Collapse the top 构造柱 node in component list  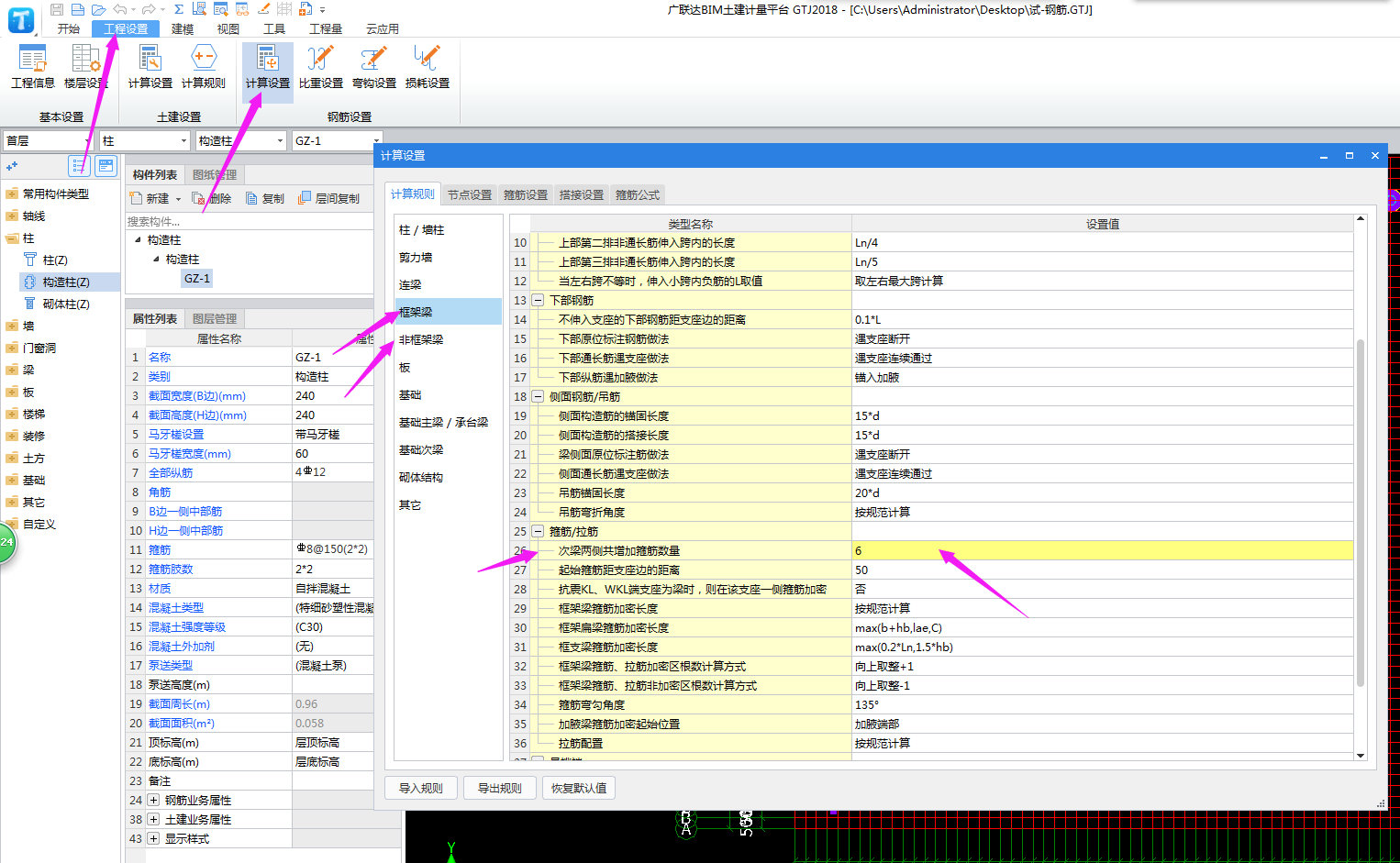pyautogui.click(x=139, y=240)
